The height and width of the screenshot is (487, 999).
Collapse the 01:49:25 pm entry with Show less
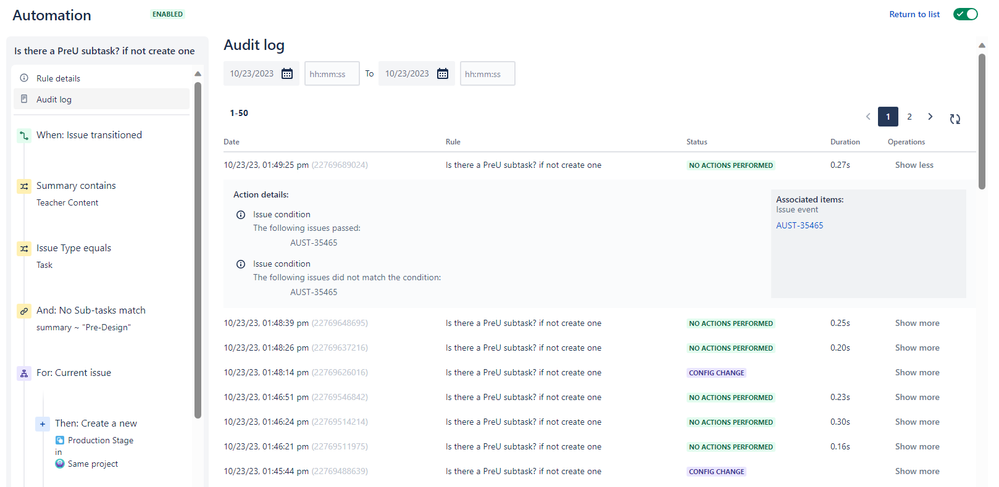click(x=914, y=165)
